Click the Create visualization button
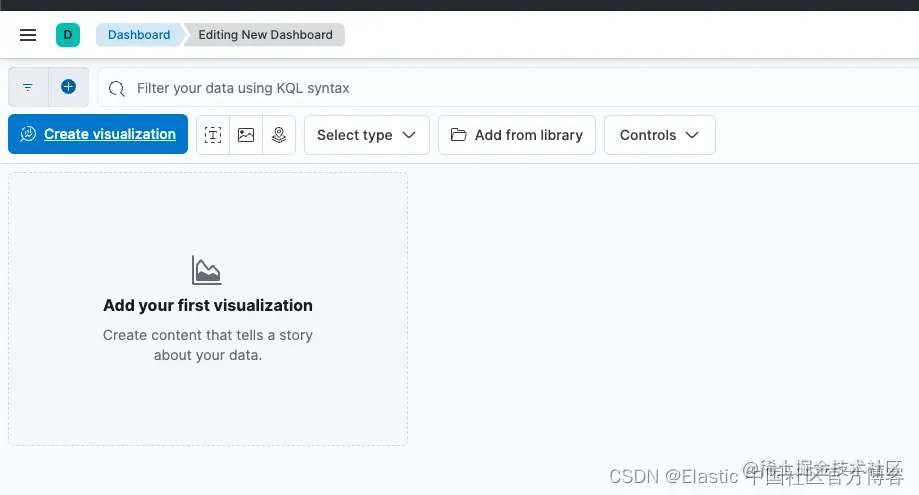 coord(98,134)
